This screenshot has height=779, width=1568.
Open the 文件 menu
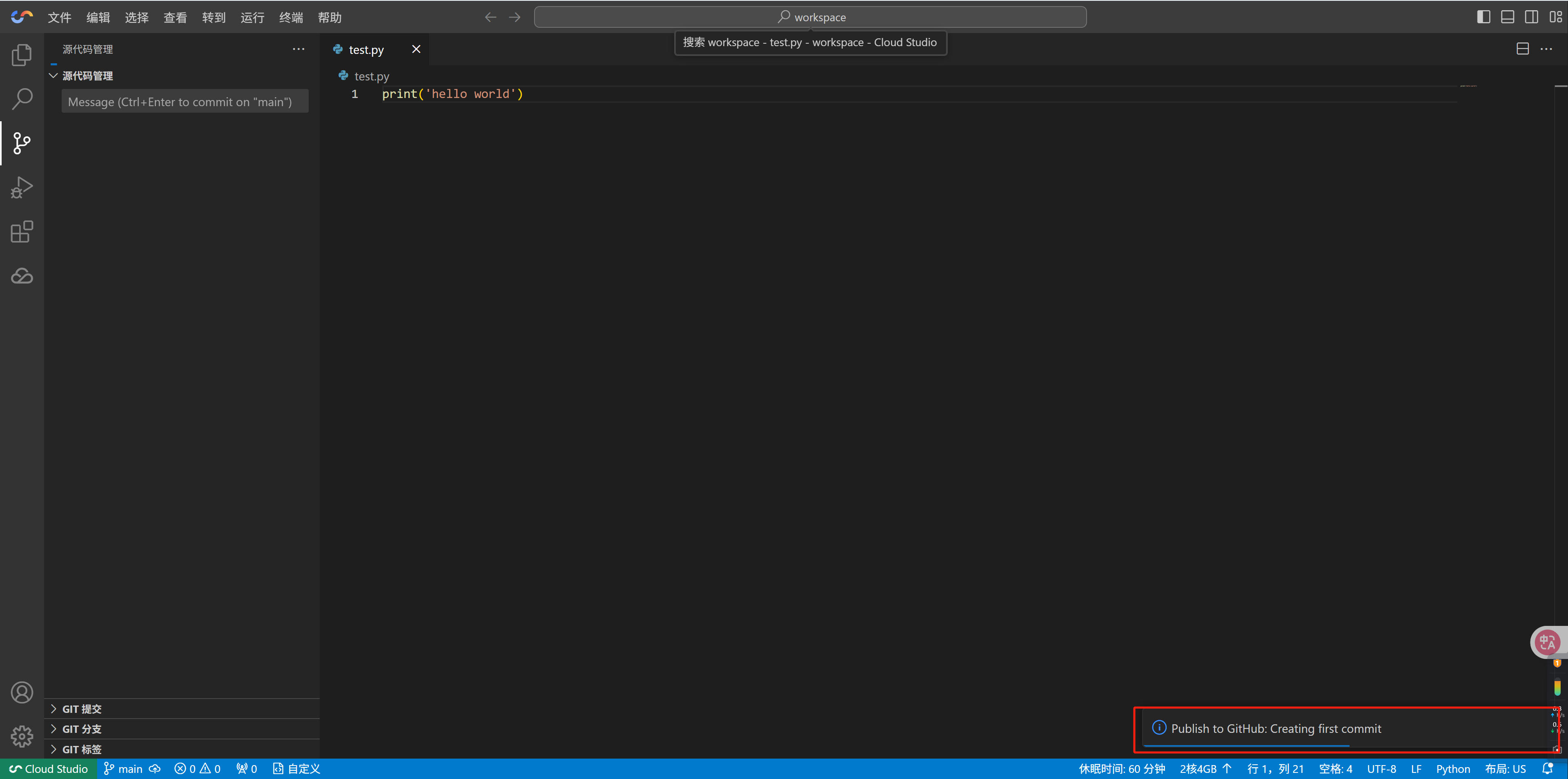[59, 18]
